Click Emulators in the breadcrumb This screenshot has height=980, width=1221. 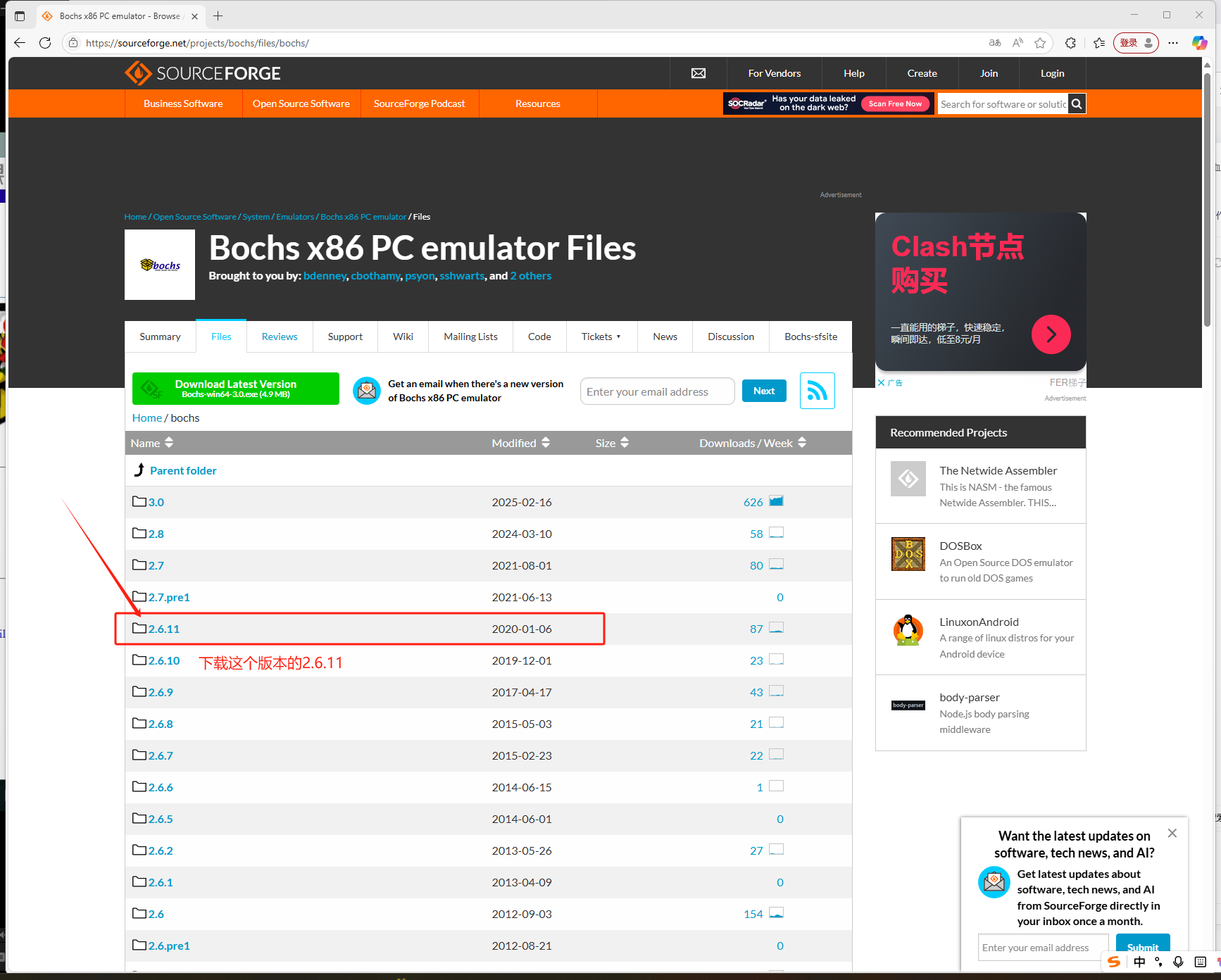[295, 217]
